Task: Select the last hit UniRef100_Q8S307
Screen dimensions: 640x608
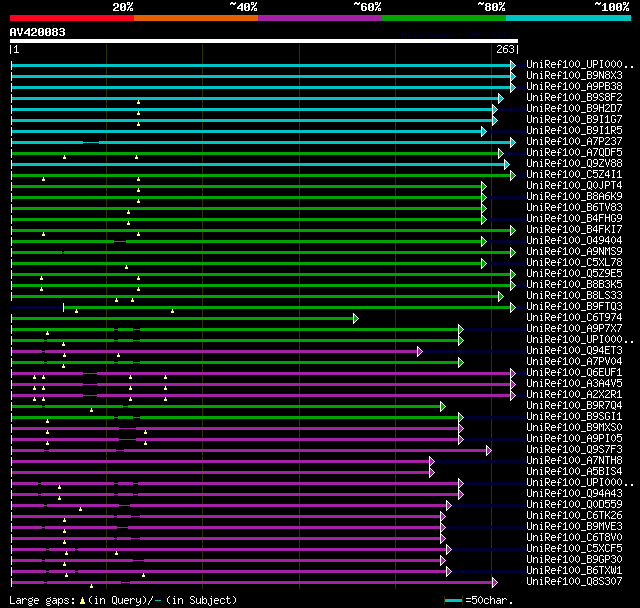Action: click(574, 582)
